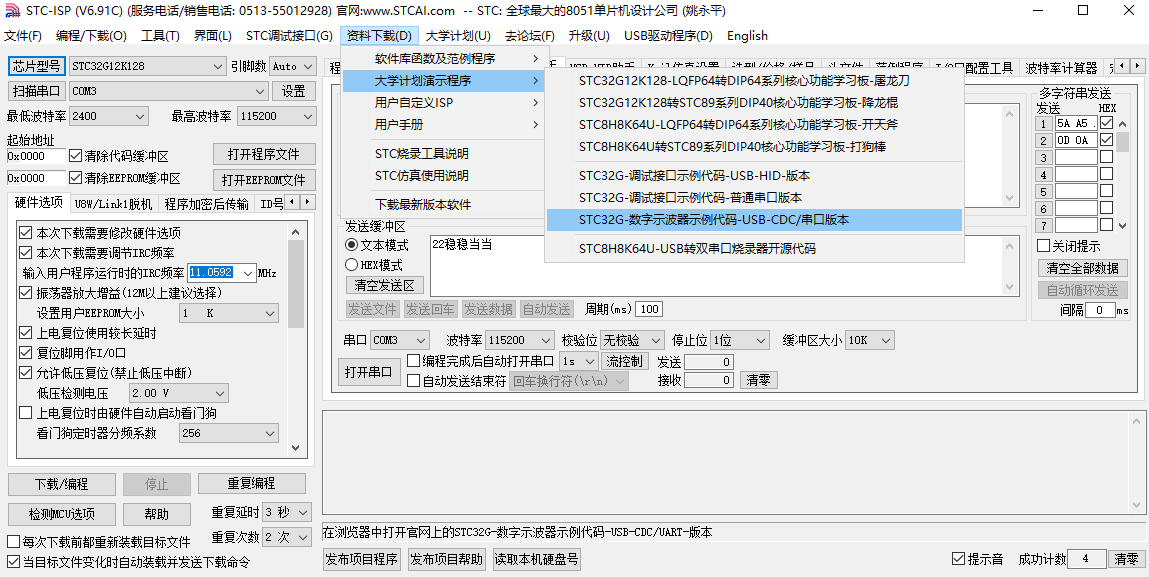This screenshot has height=577, width=1149.
Task: Open the STC调试接口(G) menu
Action: [289, 35]
